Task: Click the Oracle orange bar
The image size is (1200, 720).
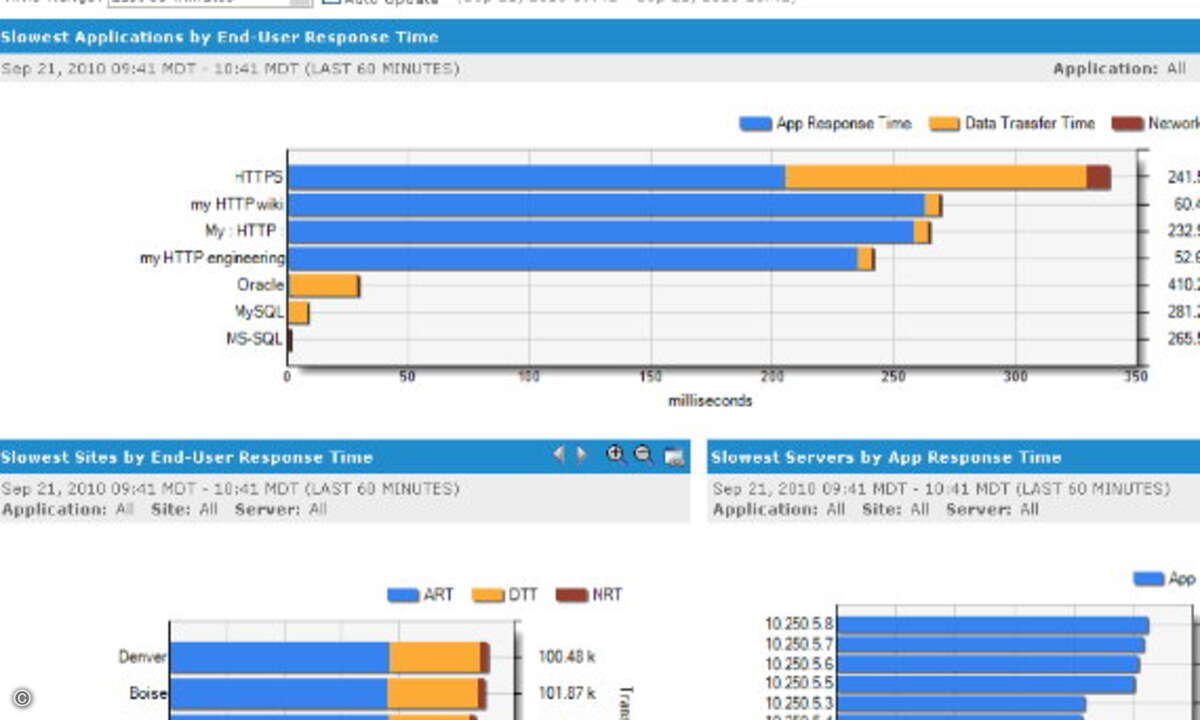Action: pos(324,286)
